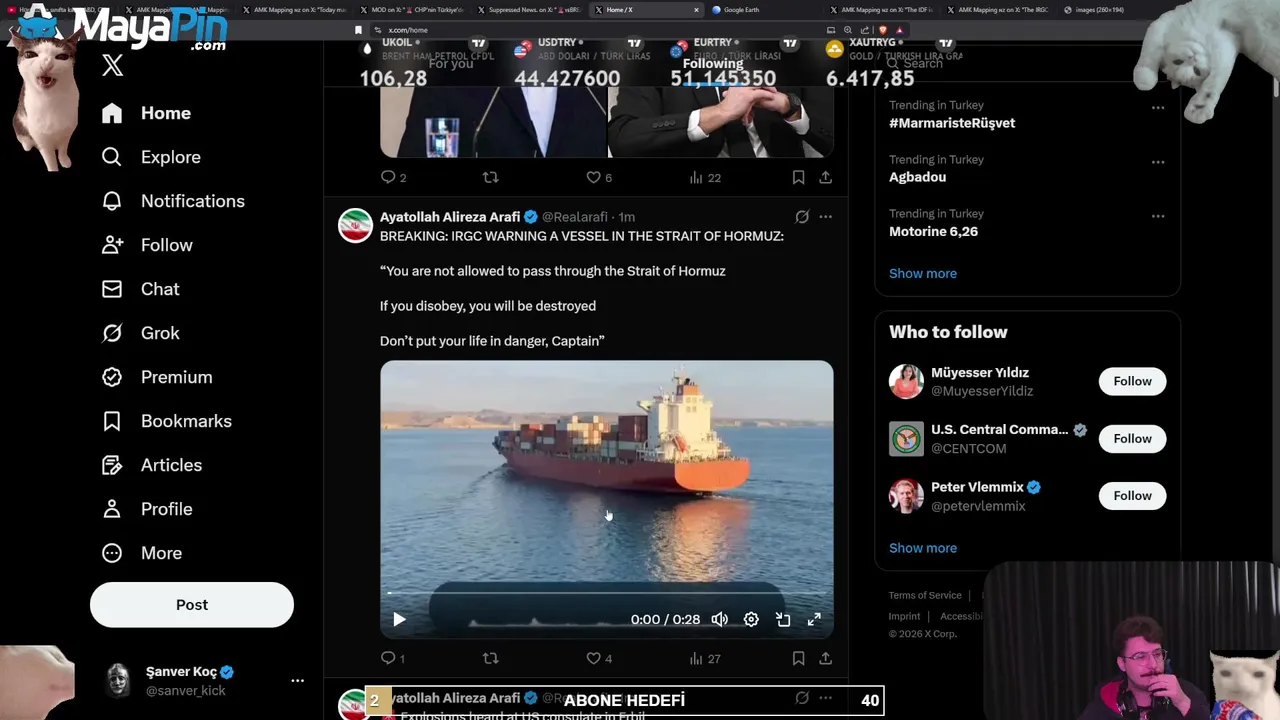
Task: Open Terms of Service link
Action: click(925, 595)
